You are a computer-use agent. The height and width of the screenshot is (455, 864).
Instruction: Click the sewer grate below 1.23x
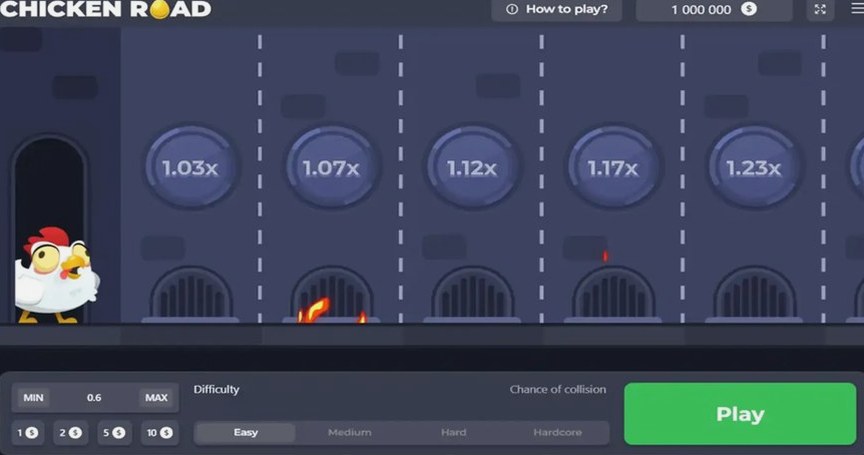754,294
